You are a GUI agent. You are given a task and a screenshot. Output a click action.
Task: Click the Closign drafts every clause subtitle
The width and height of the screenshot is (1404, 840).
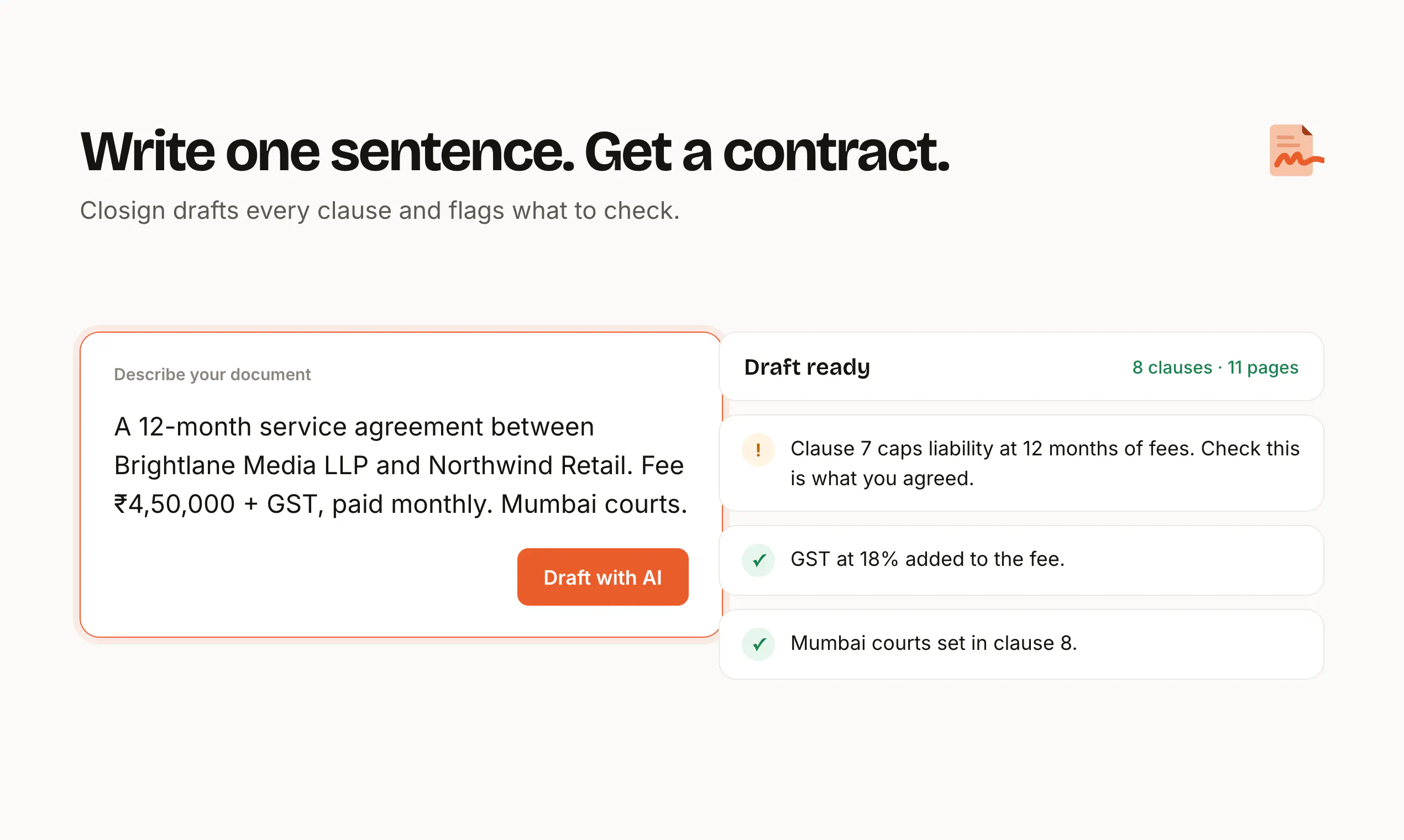tap(379, 211)
